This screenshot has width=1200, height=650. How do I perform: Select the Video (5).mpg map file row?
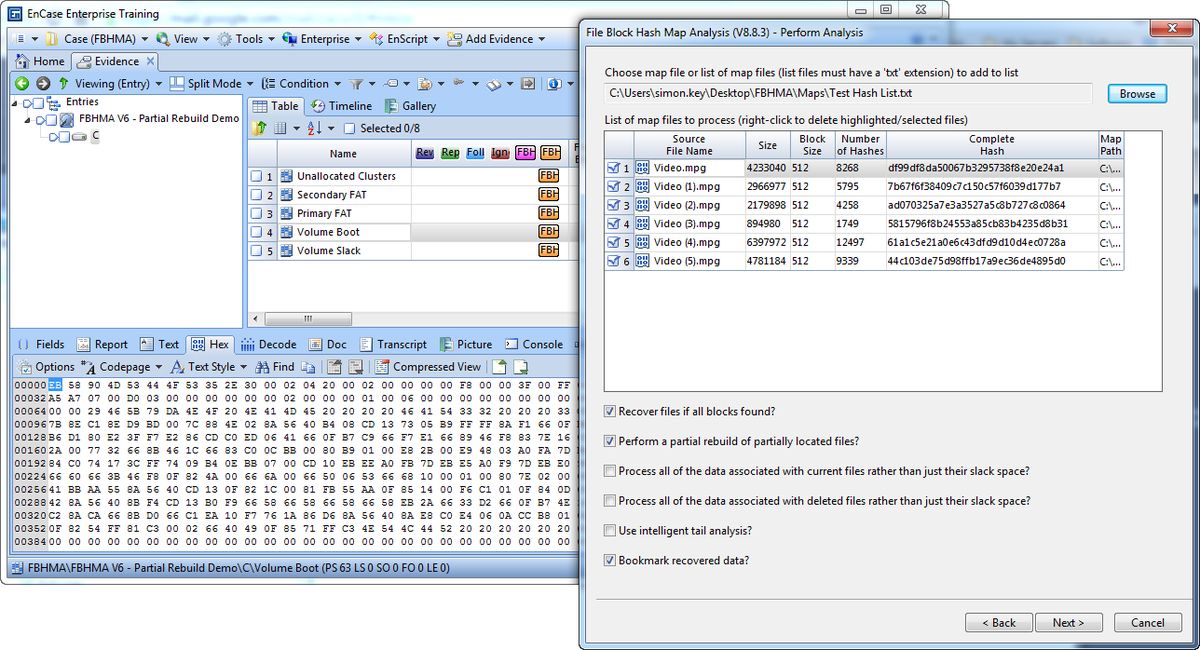tap(864, 261)
